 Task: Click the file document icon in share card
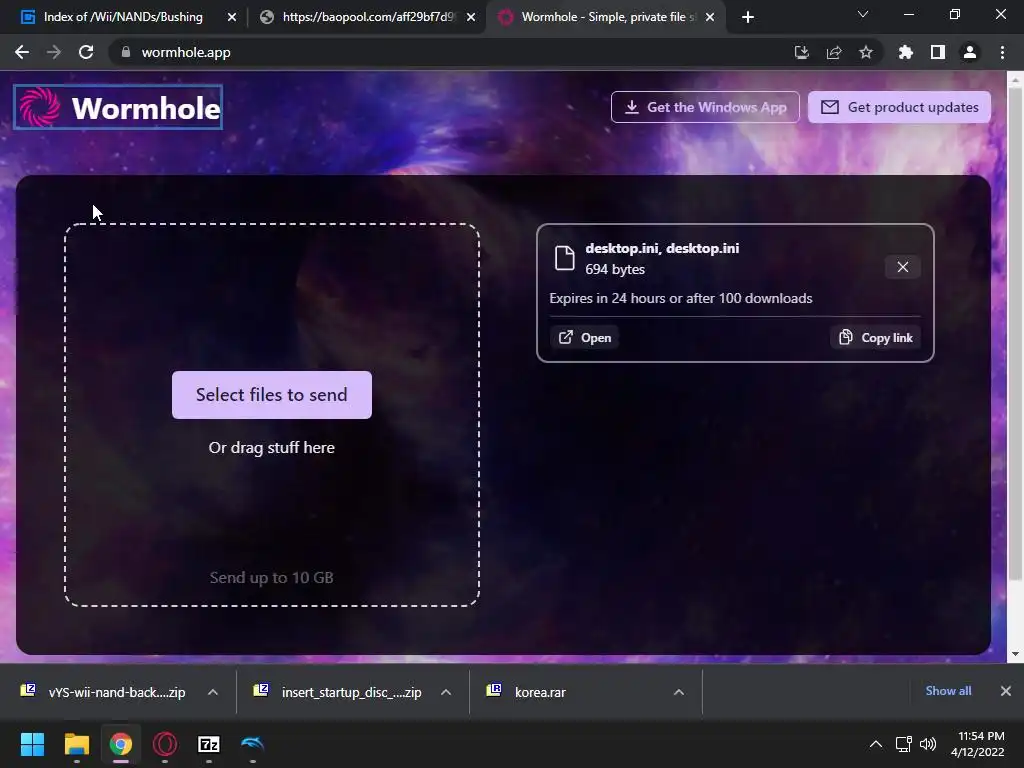564,258
